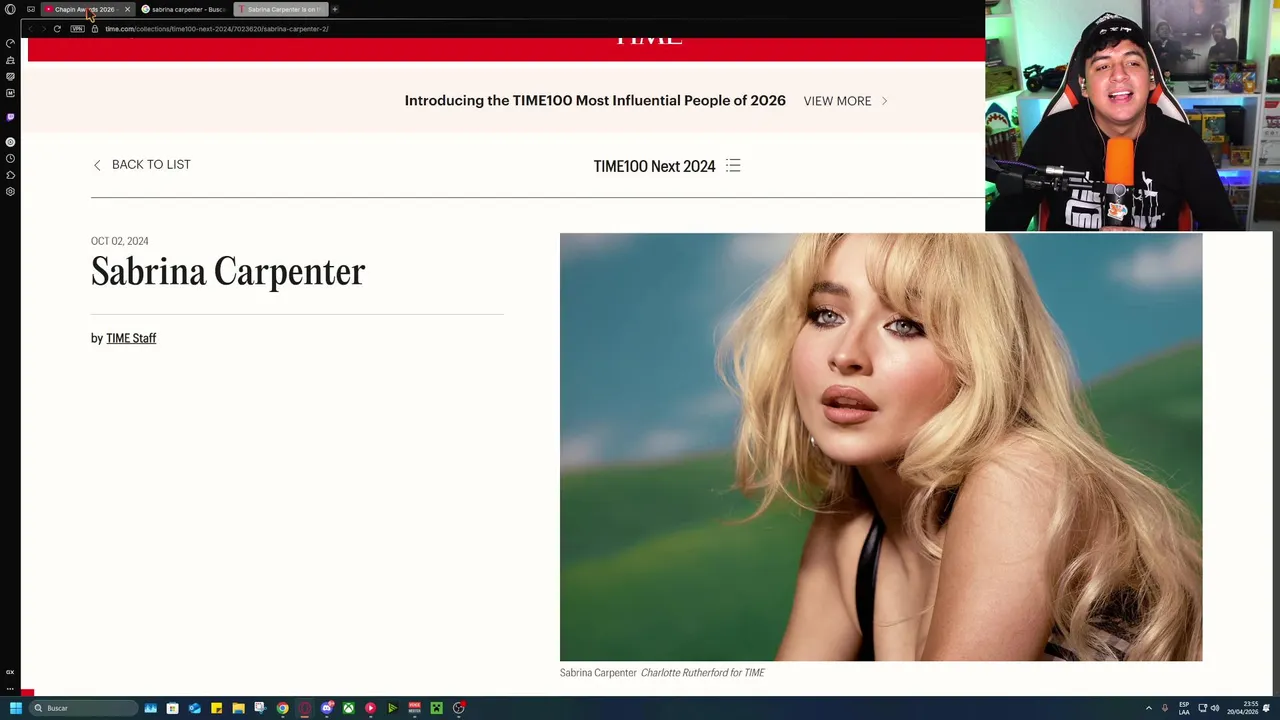
Task: Select the Charlotte Rutherford for TIME credit
Action: 702,673
